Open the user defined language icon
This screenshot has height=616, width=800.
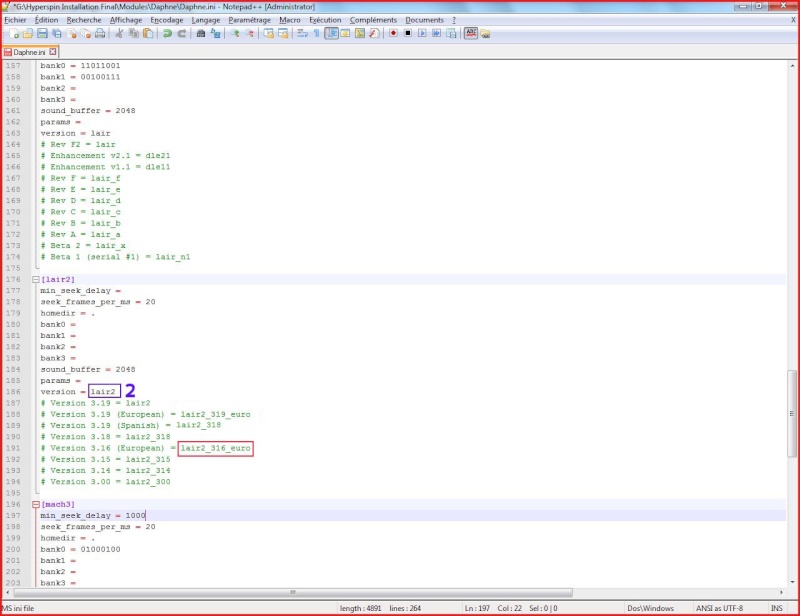click(345, 34)
